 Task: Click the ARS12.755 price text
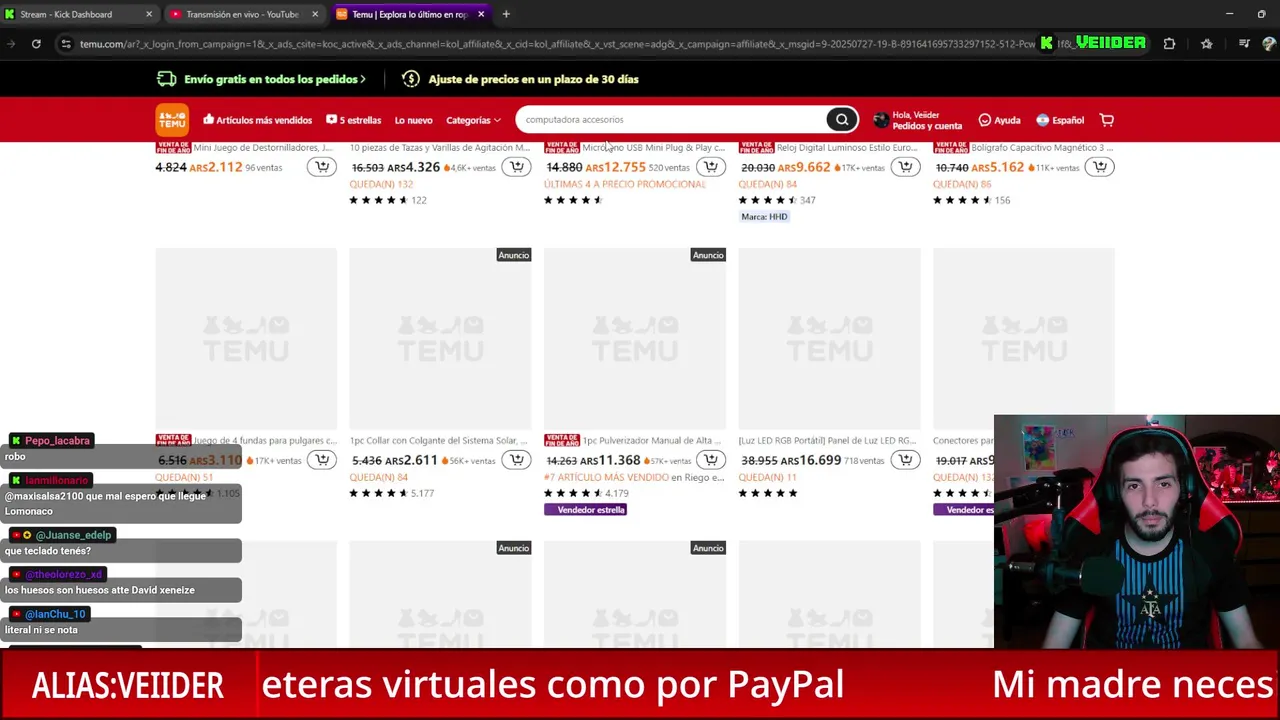(616, 167)
